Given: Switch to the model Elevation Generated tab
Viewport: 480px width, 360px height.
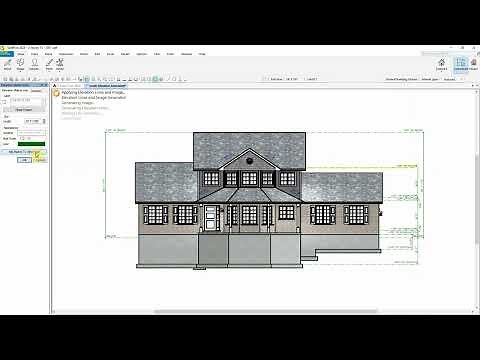Looking at the screenshot, I should [x=107, y=86].
